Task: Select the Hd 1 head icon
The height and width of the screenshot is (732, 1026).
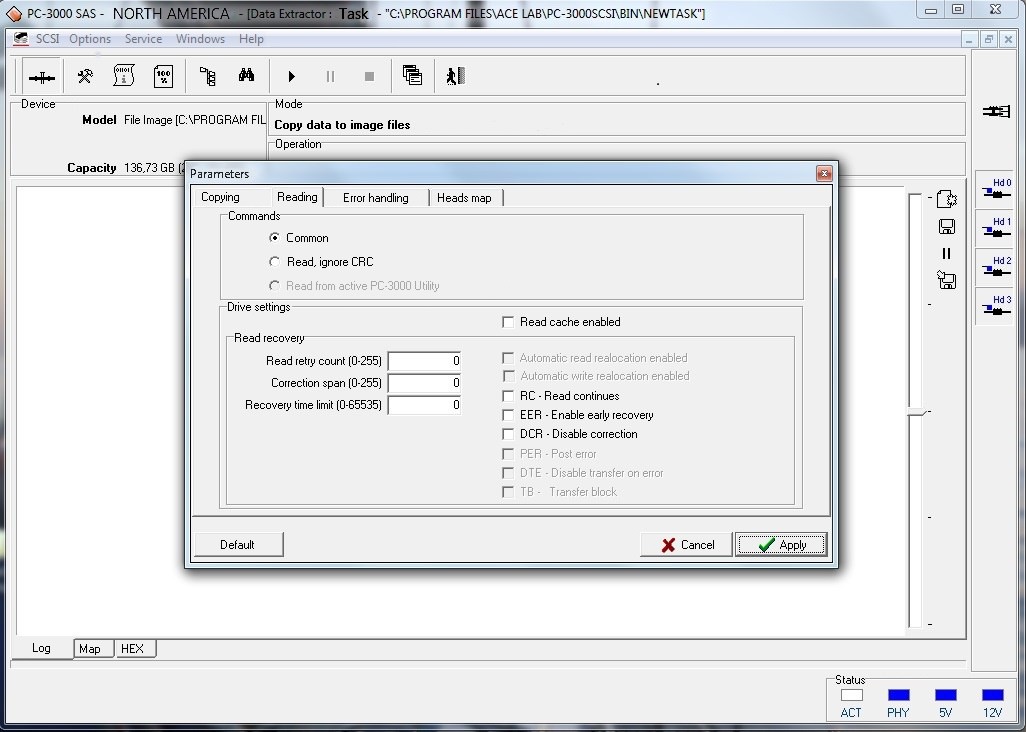Action: (995, 228)
